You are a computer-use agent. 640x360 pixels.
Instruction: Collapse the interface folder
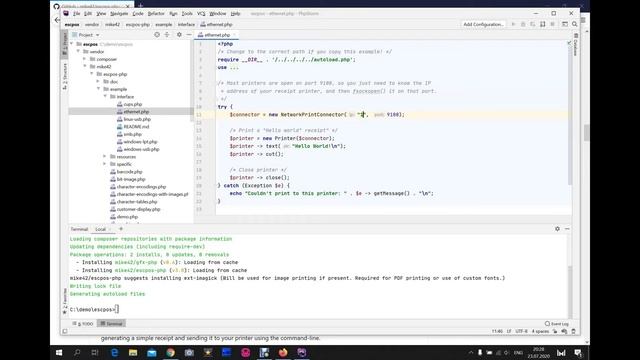(105, 97)
